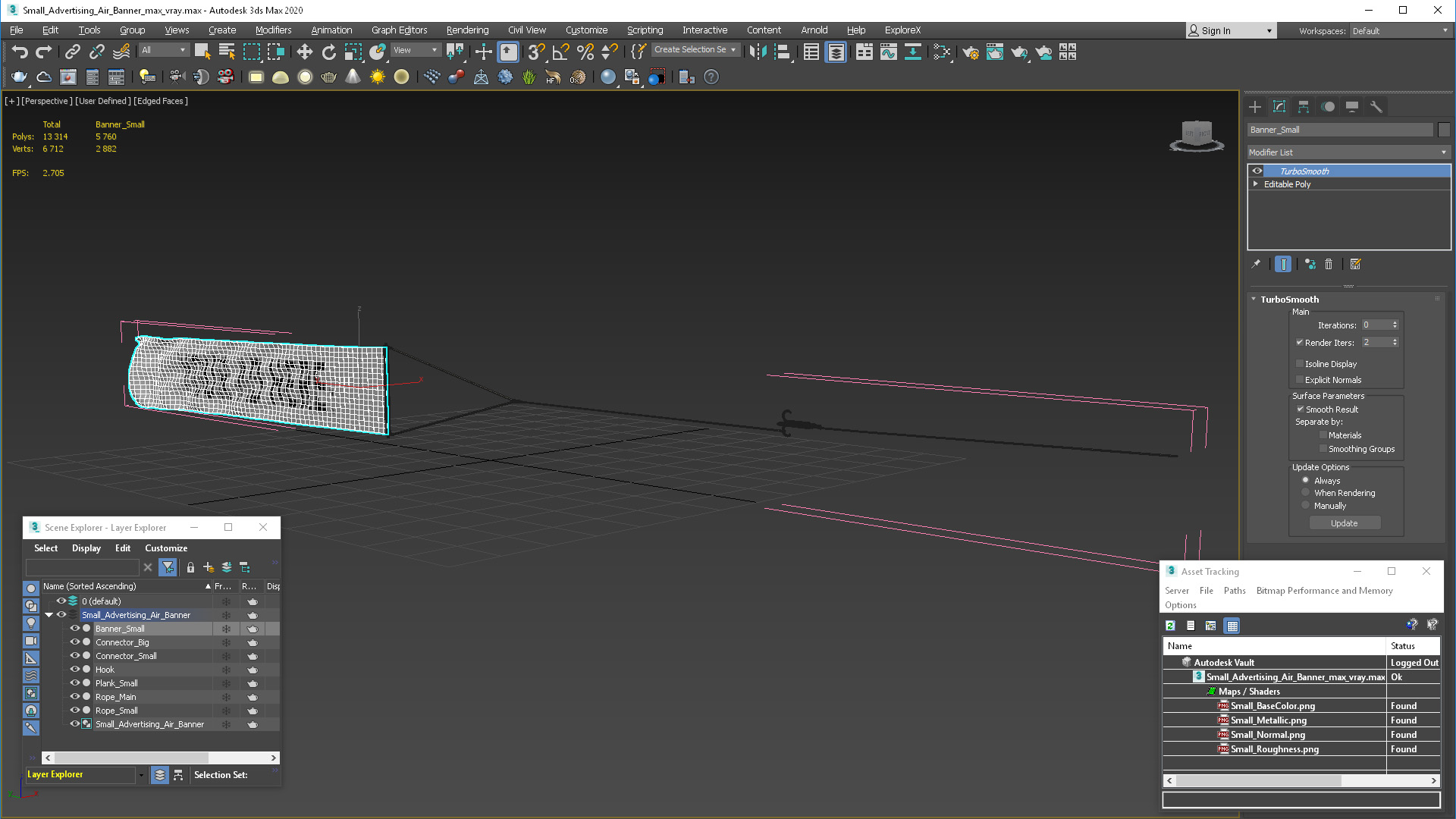1456x819 pixels.
Task: Toggle TurboSmooth modifier eye icon
Action: pos(1257,171)
